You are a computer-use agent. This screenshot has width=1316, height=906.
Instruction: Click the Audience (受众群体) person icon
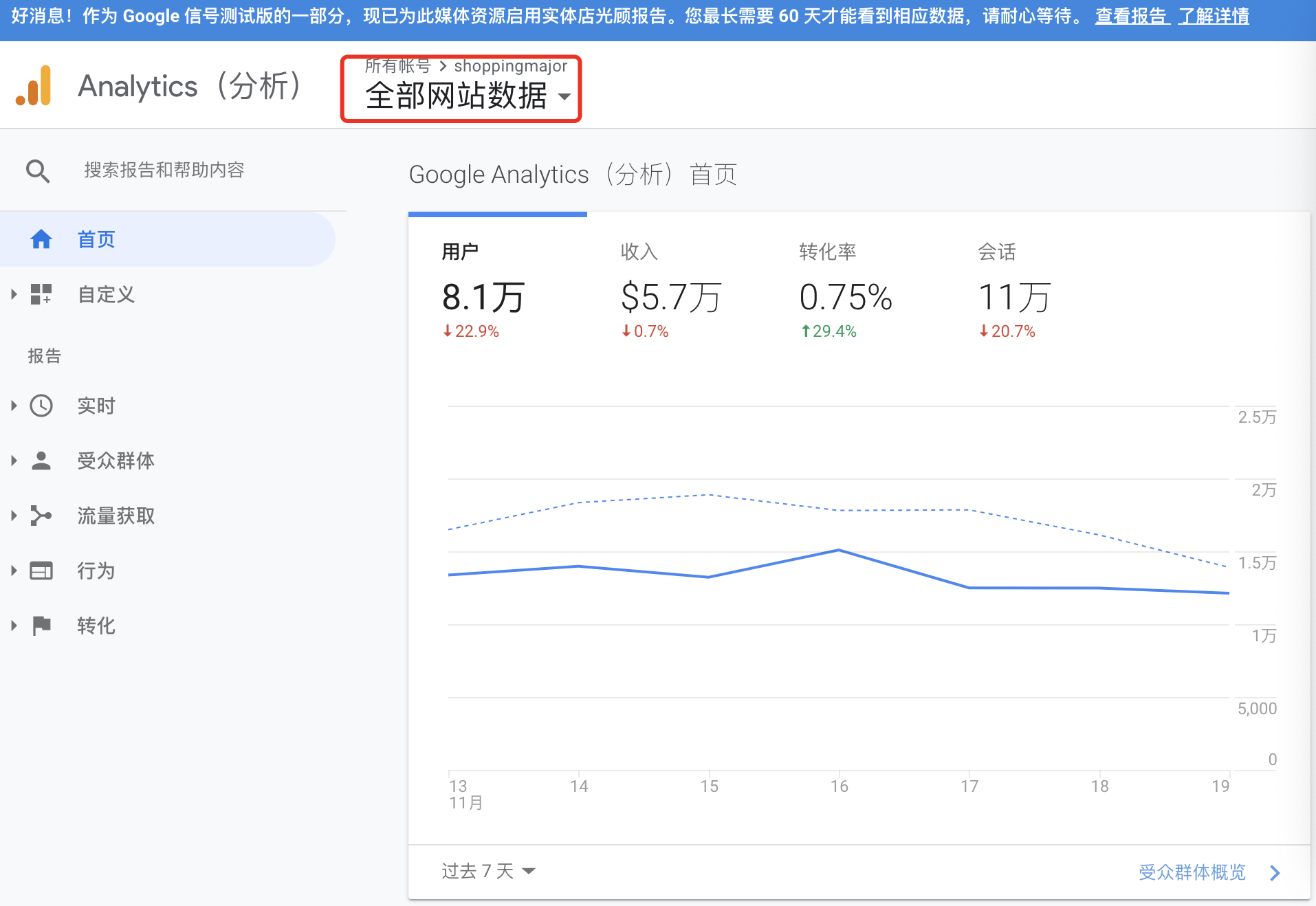[x=41, y=461]
